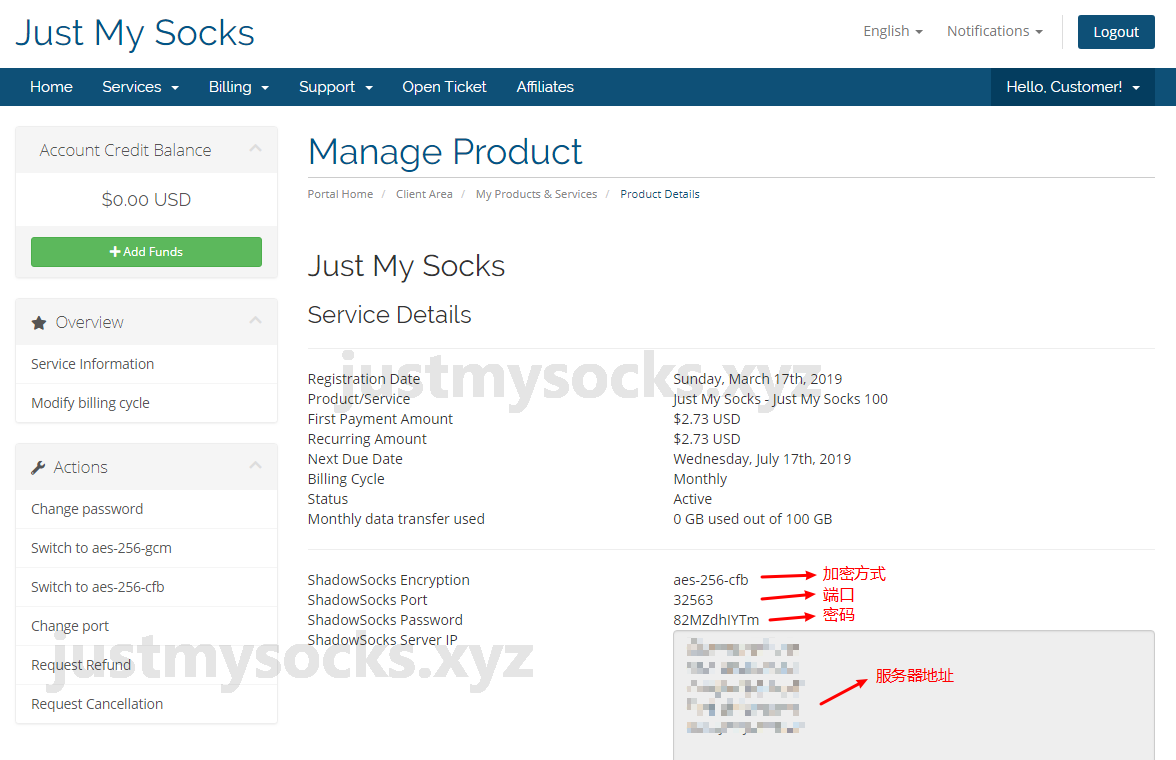Image resolution: width=1176 pixels, height=760 pixels.
Task: Open Modify billing cycle
Action: pos(146,403)
